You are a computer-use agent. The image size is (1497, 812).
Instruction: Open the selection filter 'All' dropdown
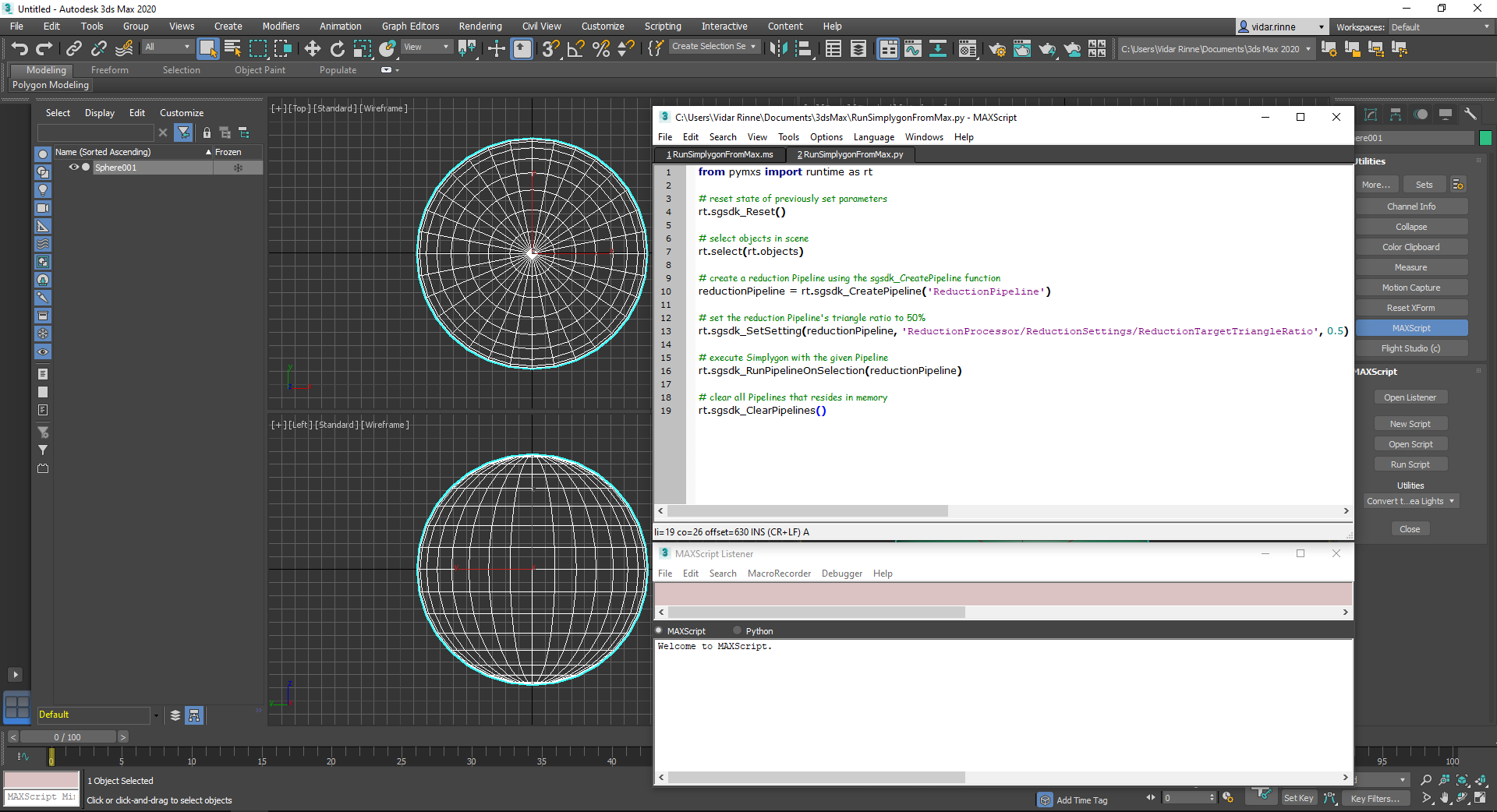tap(168, 48)
